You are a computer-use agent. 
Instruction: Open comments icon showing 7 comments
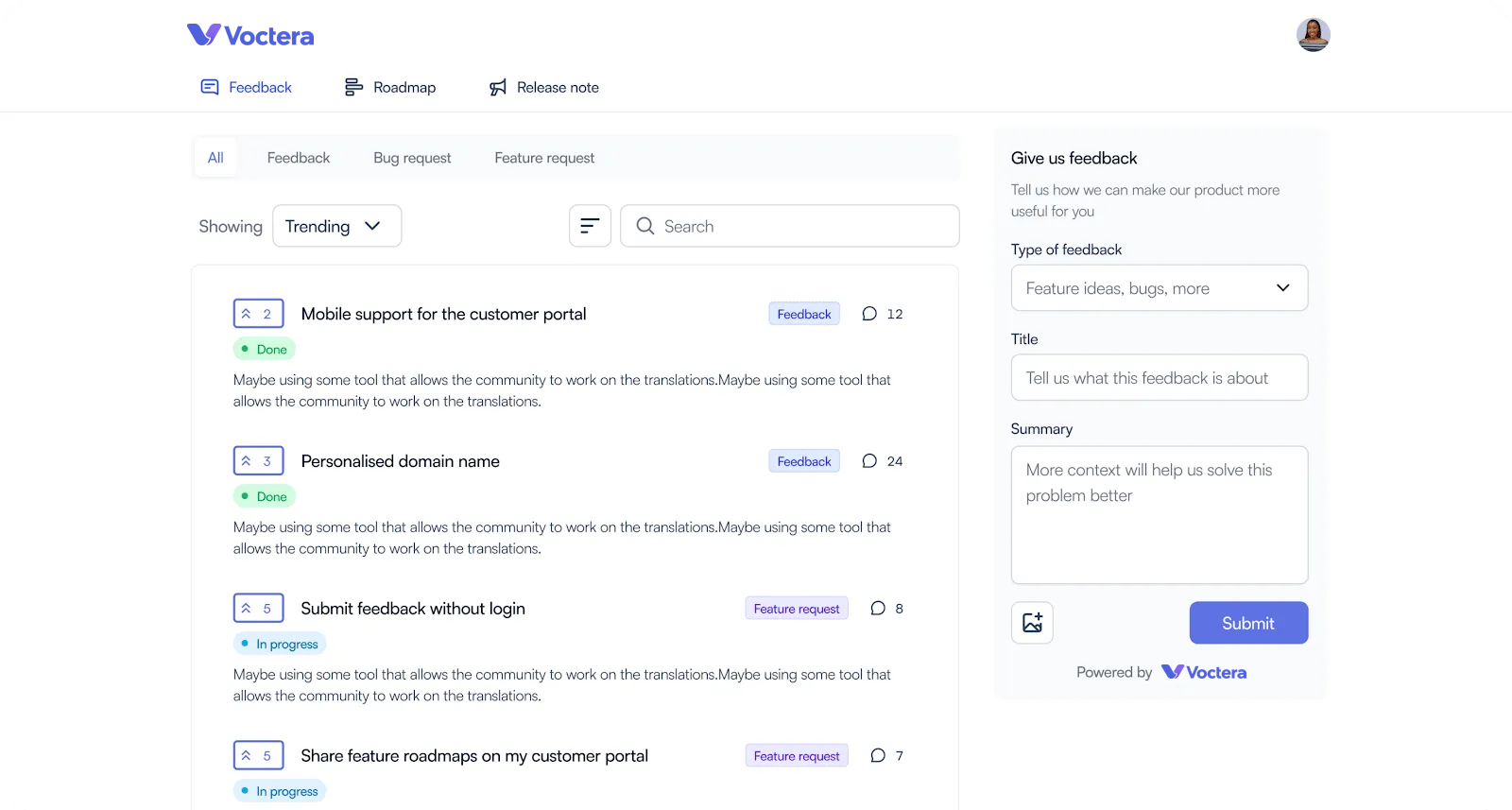pos(878,756)
